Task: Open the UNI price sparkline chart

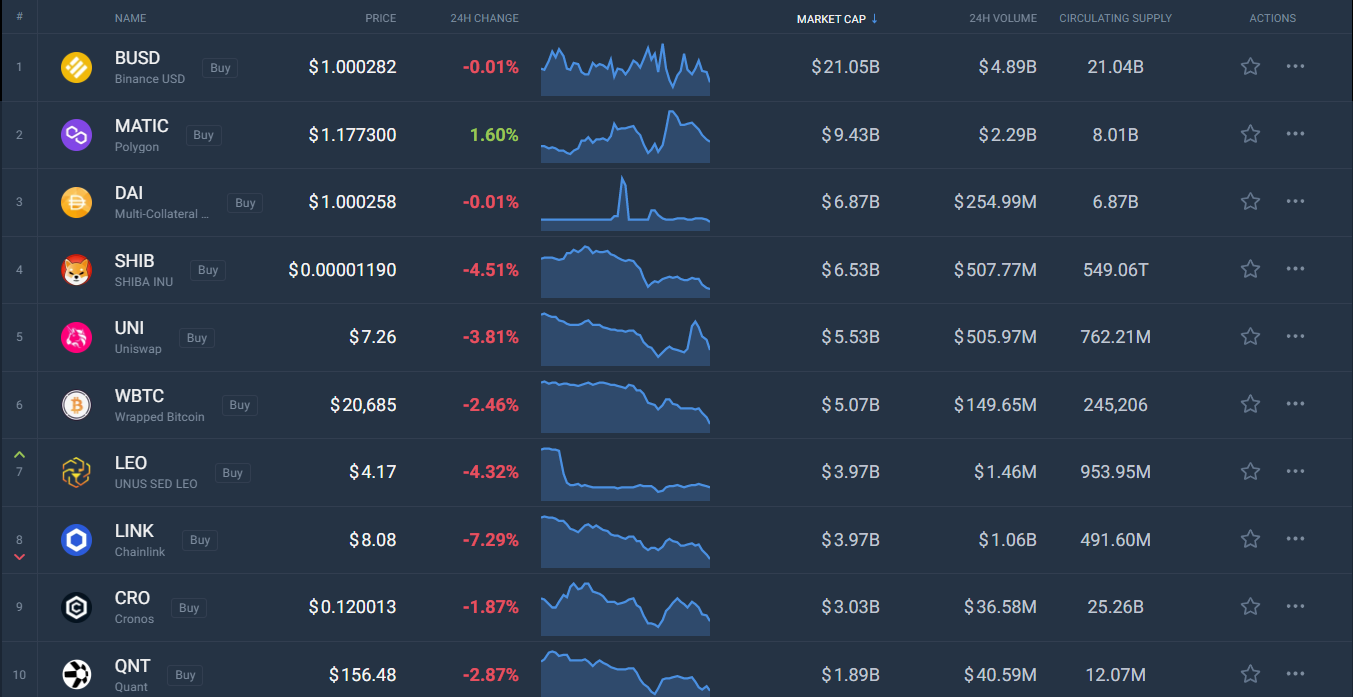Action: coord(625,339)
